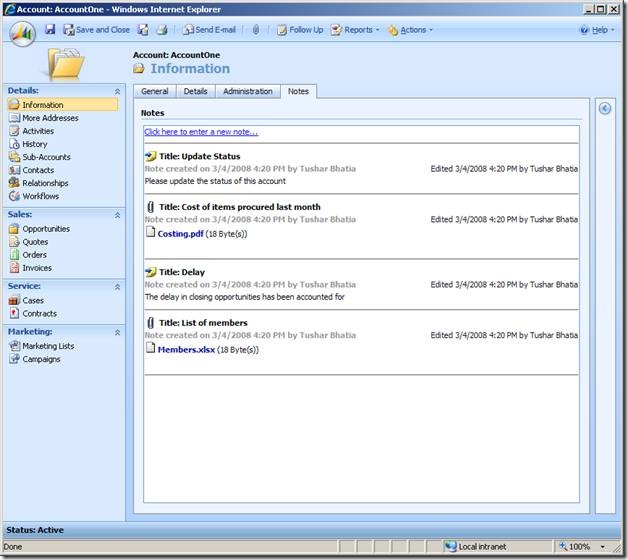Click the round arrow button on right panel
This screenshot has height=560, width=628.
(605, 108)
